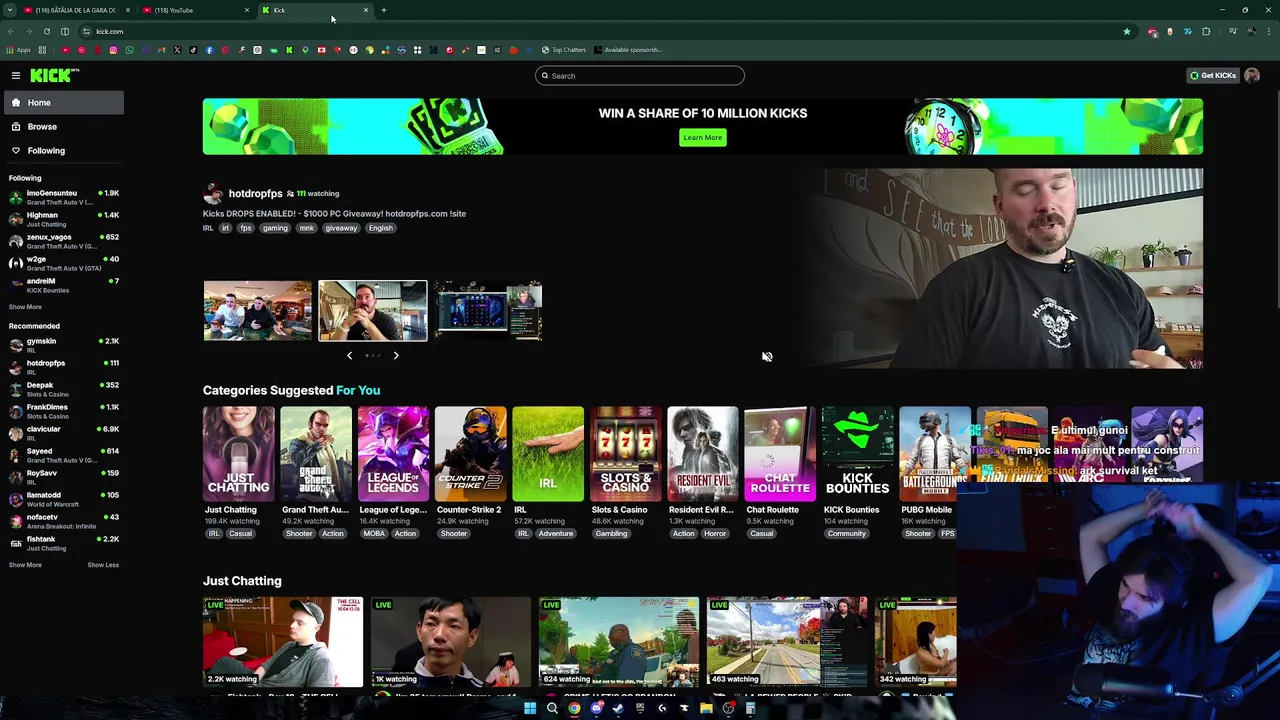Select second featured stream thumbnail
The height and width of the screenshot is (720, 1280).
coord(372,311)
